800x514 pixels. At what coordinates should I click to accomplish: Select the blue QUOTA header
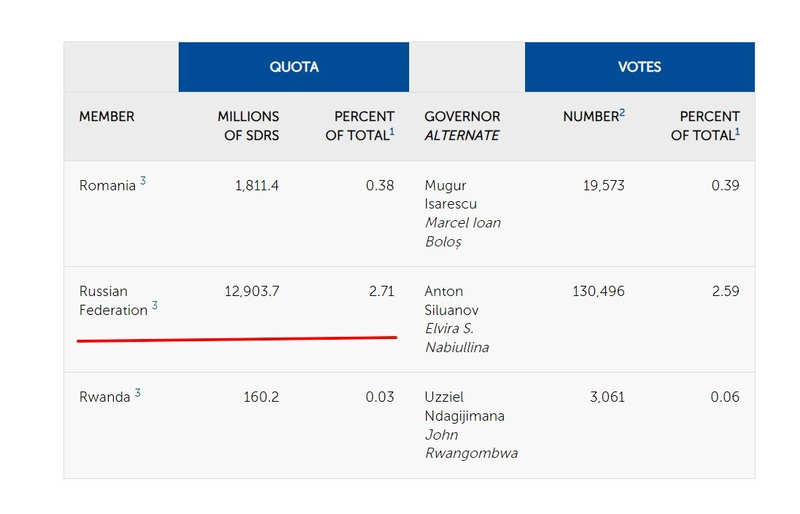294,67
